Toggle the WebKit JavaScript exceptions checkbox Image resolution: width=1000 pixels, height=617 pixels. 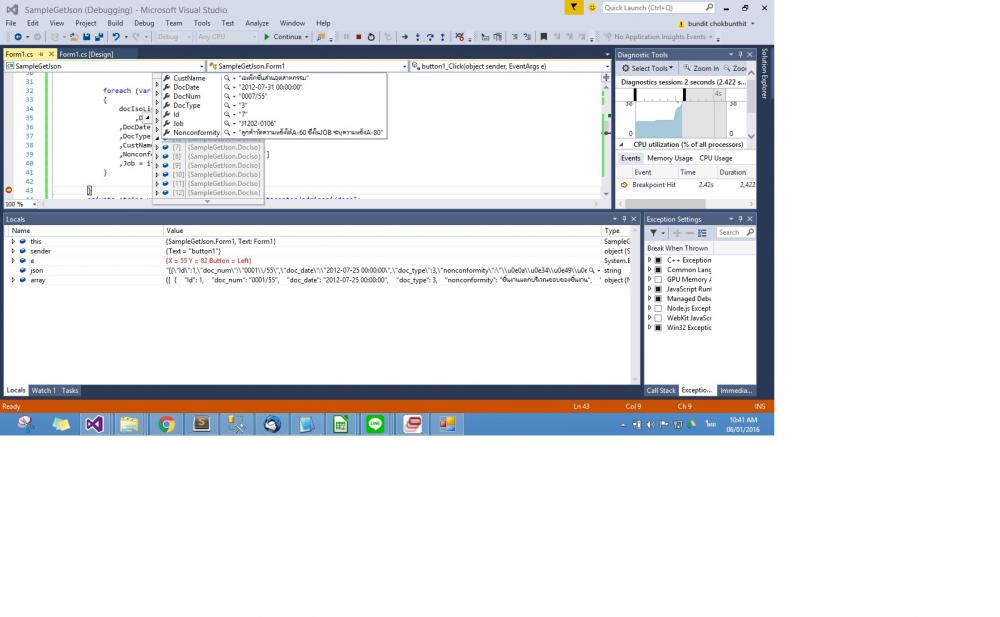pos(658,318)
